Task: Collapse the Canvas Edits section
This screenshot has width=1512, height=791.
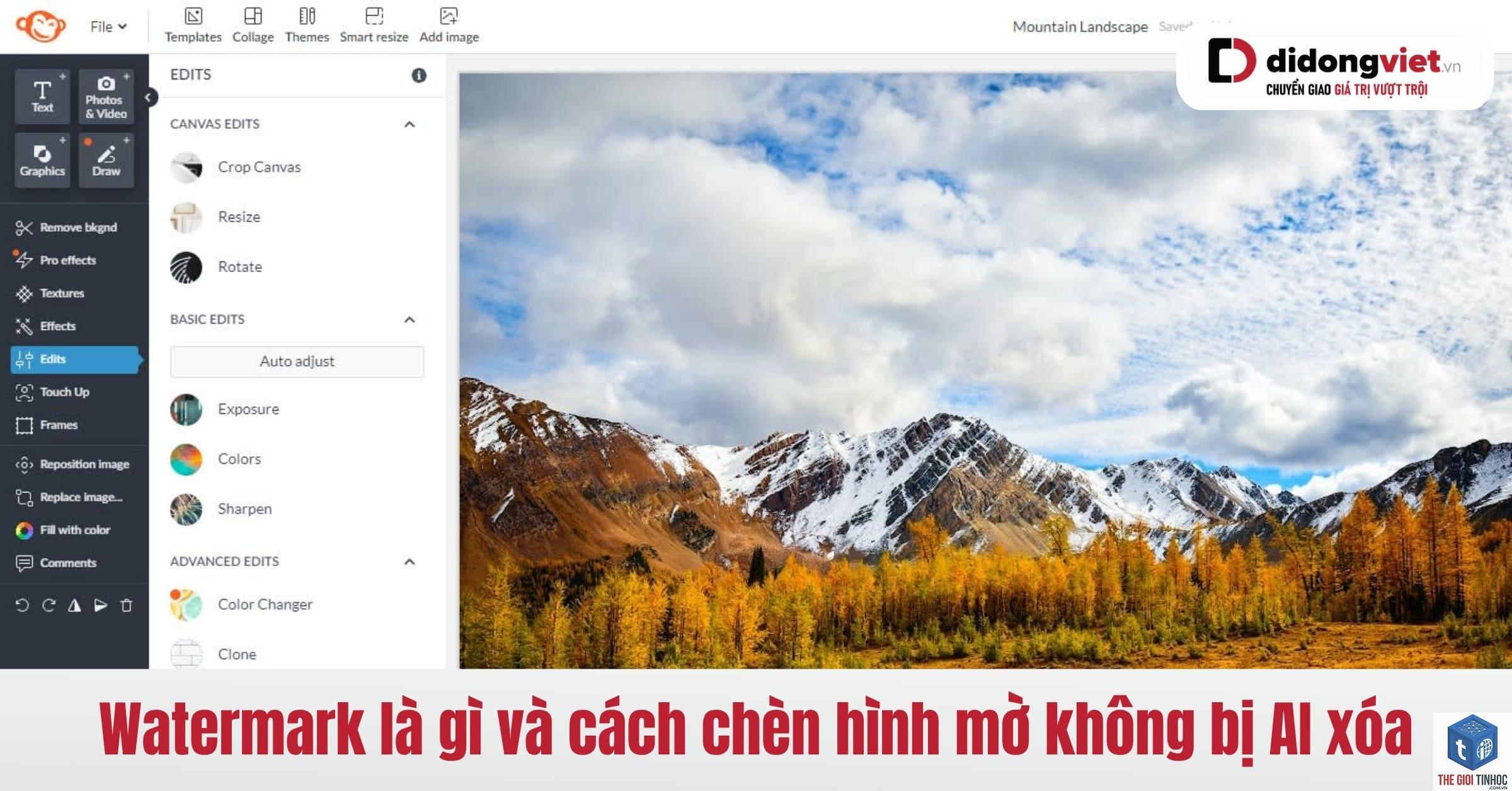Action: point(409,124)
